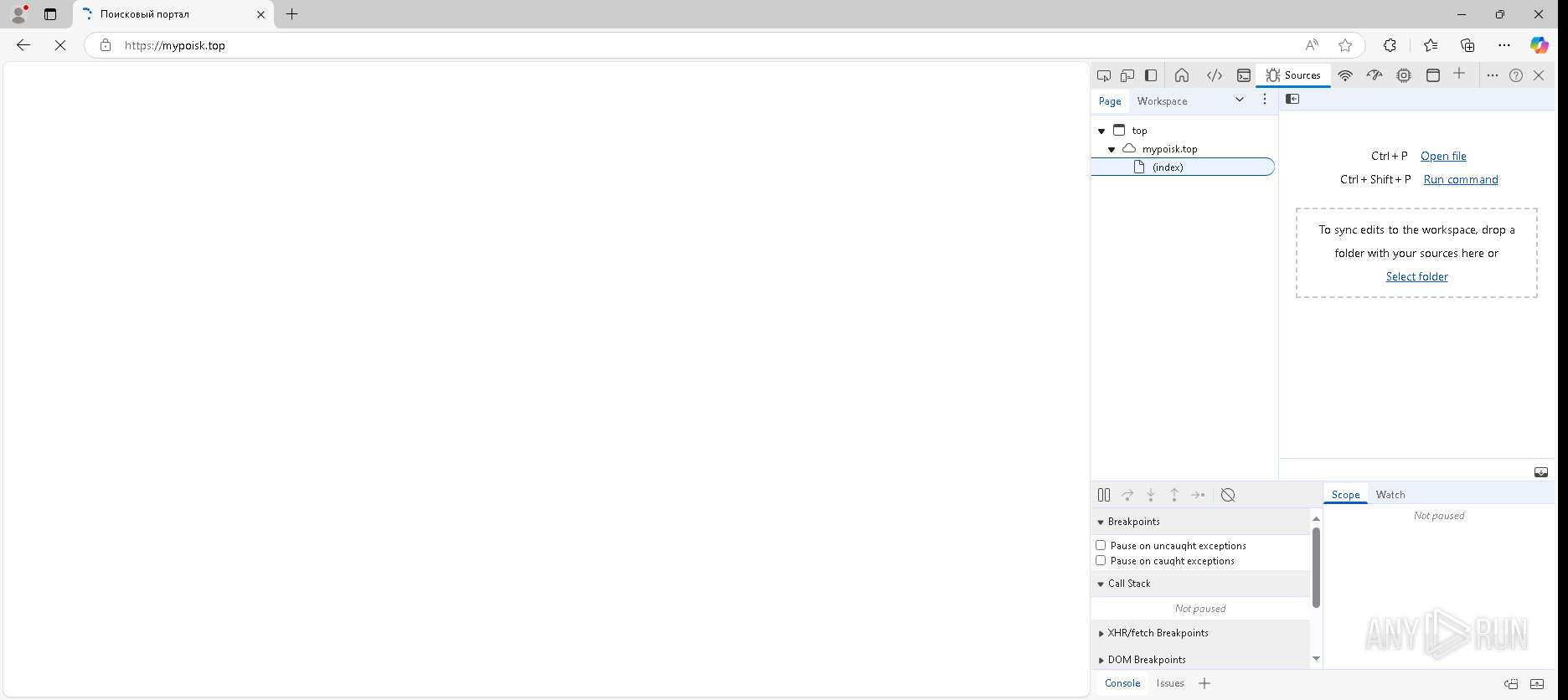1568x700 pixels.
Task: Click the Select folder link
Action: click(x=1416, y=276)
